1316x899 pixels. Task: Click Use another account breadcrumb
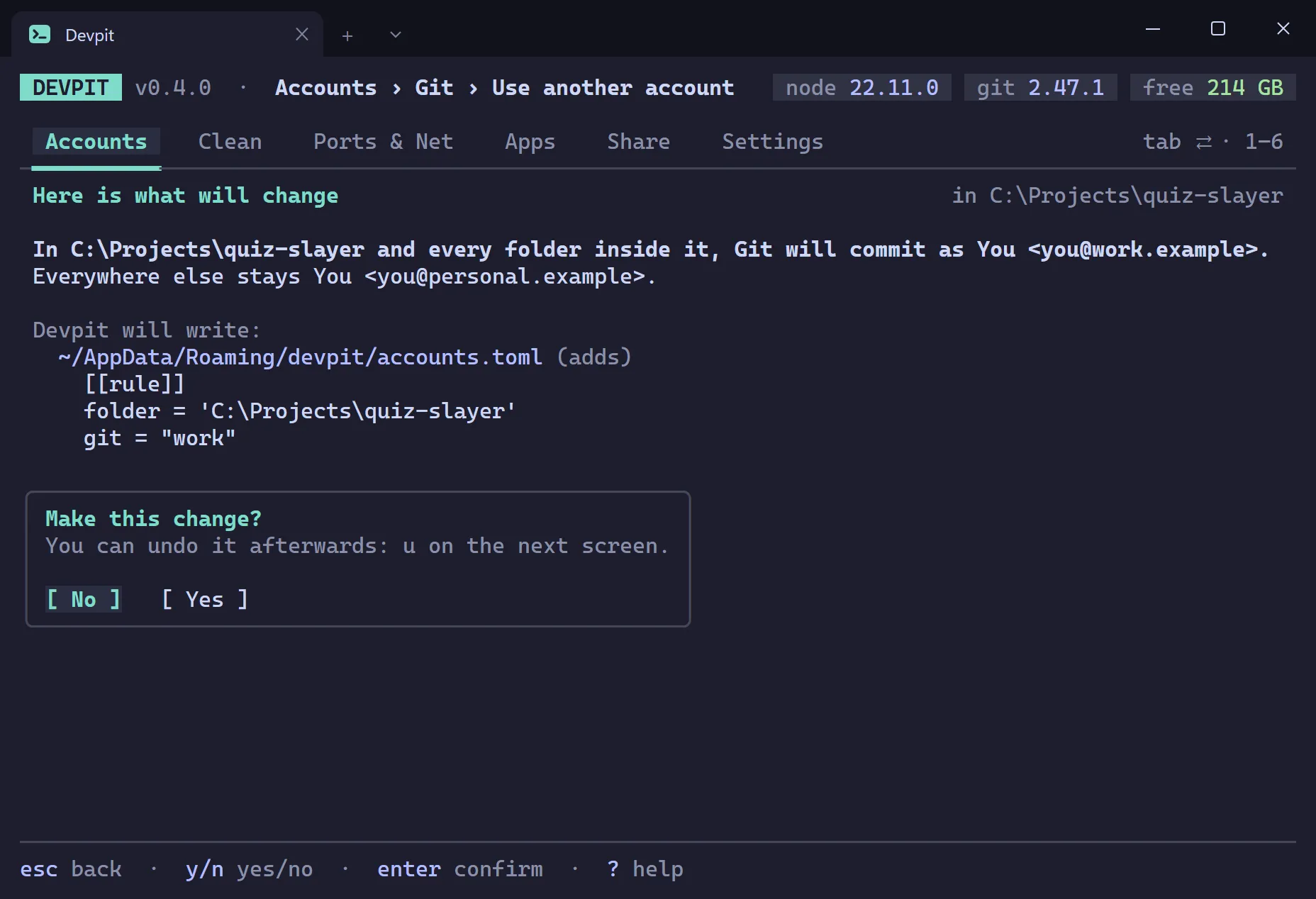613,87
